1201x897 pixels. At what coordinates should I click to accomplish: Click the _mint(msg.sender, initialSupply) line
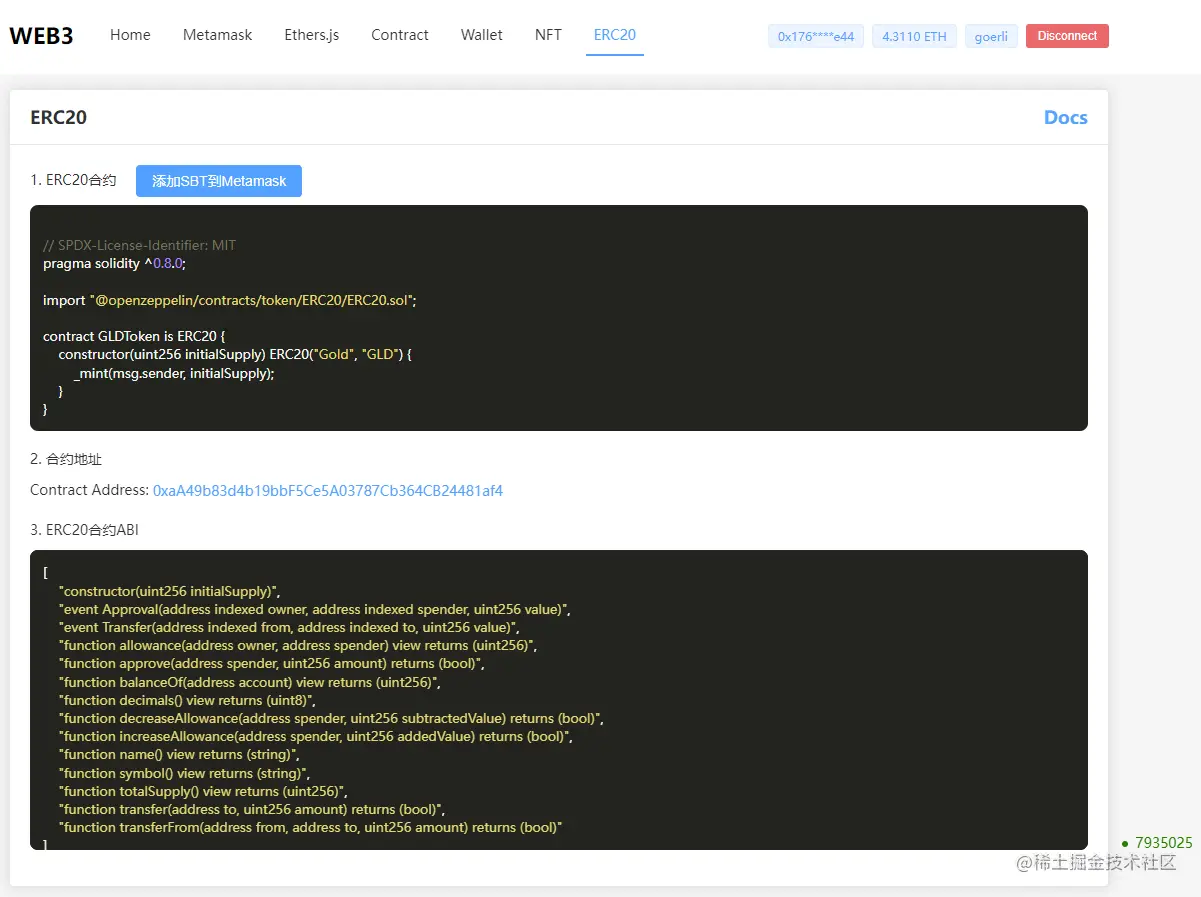click(174, 373)
